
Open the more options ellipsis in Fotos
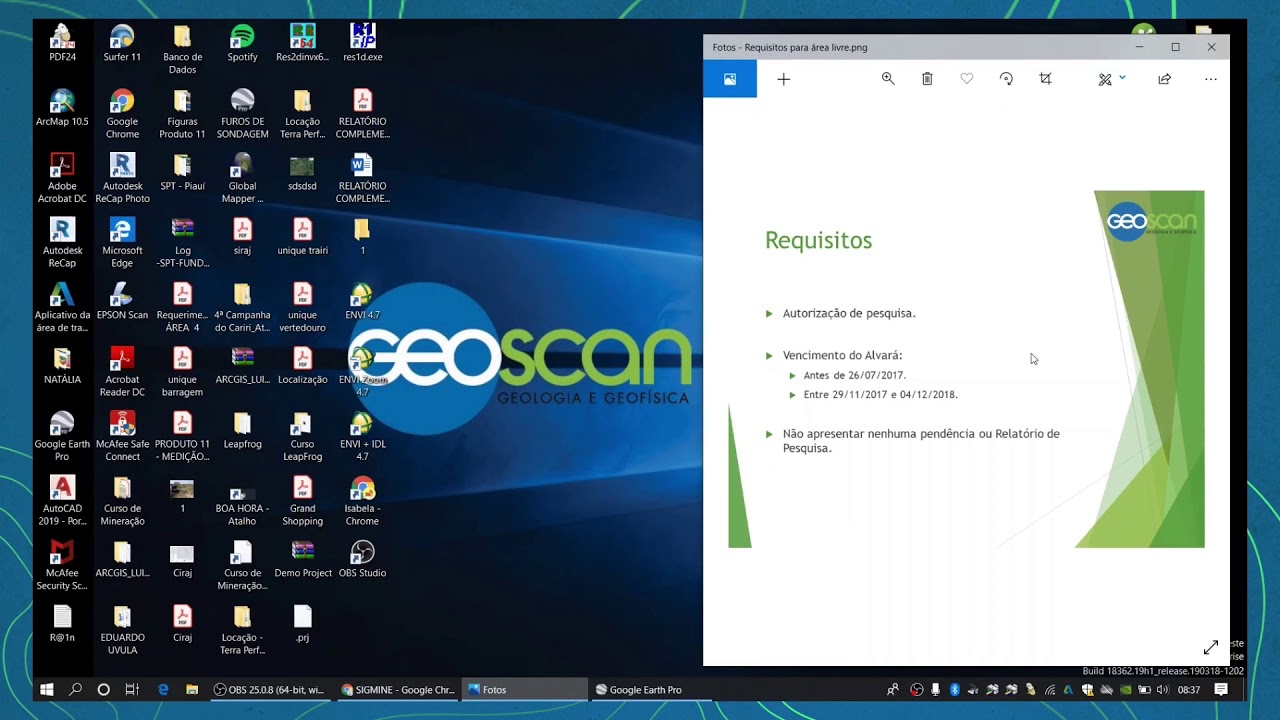point(1211,79)
